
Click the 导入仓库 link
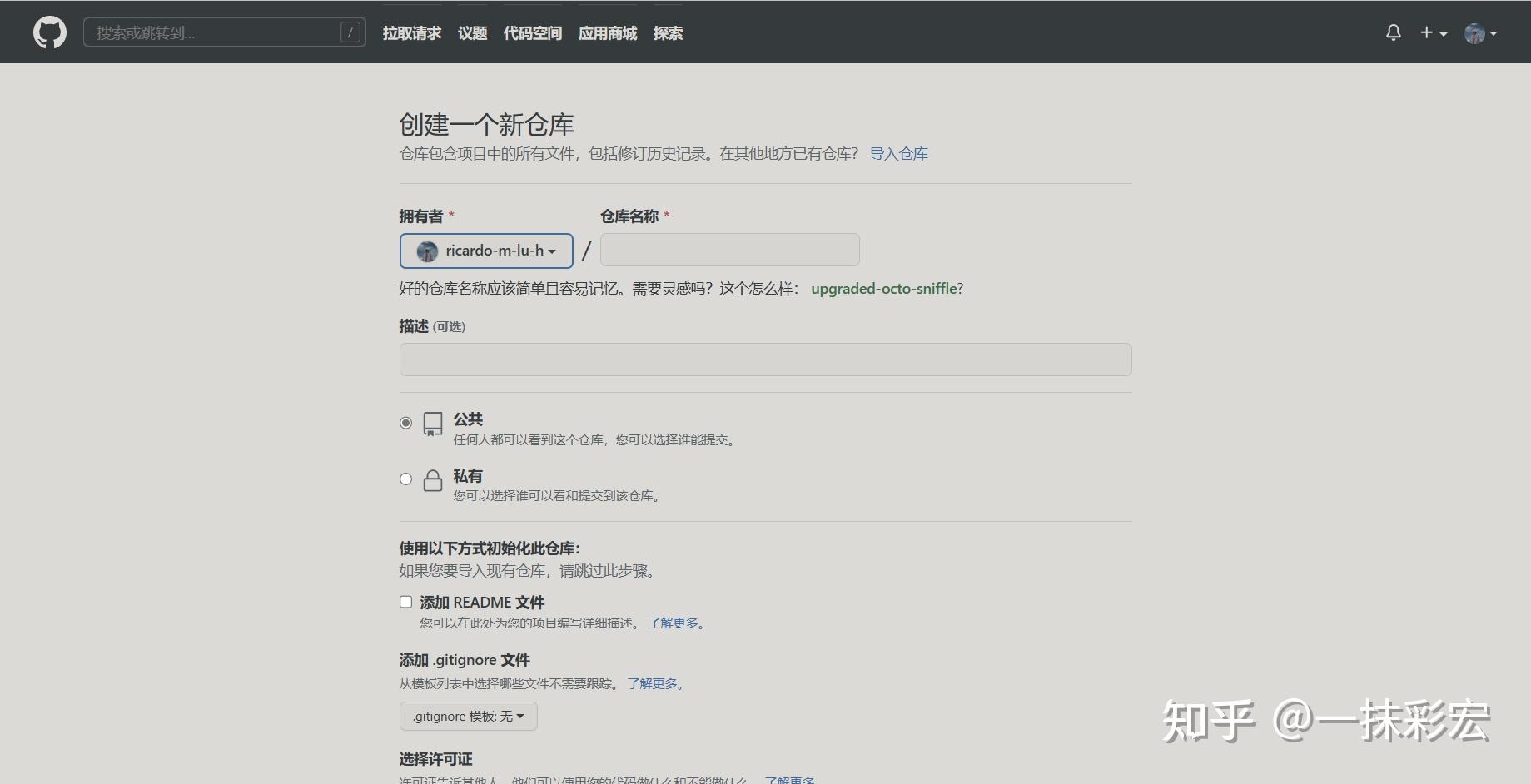[897, 153]
